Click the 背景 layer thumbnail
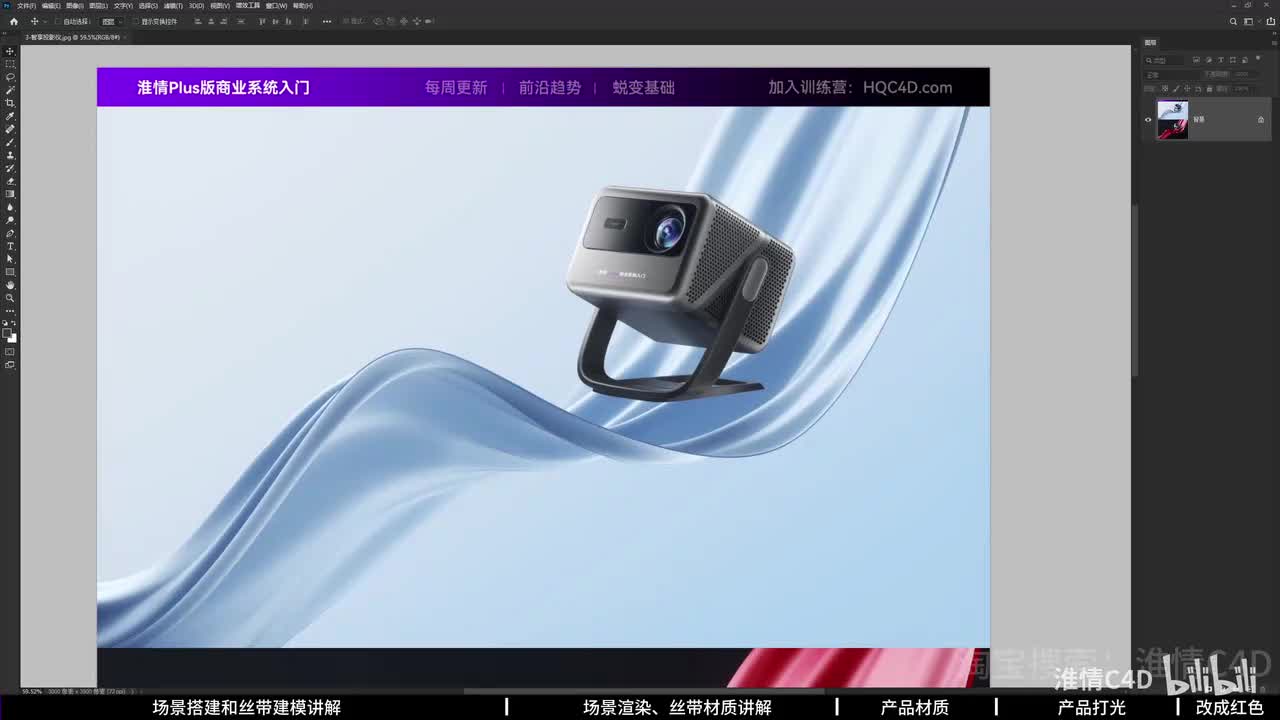Viewport: 1280px width, 720px height. 1172,119
